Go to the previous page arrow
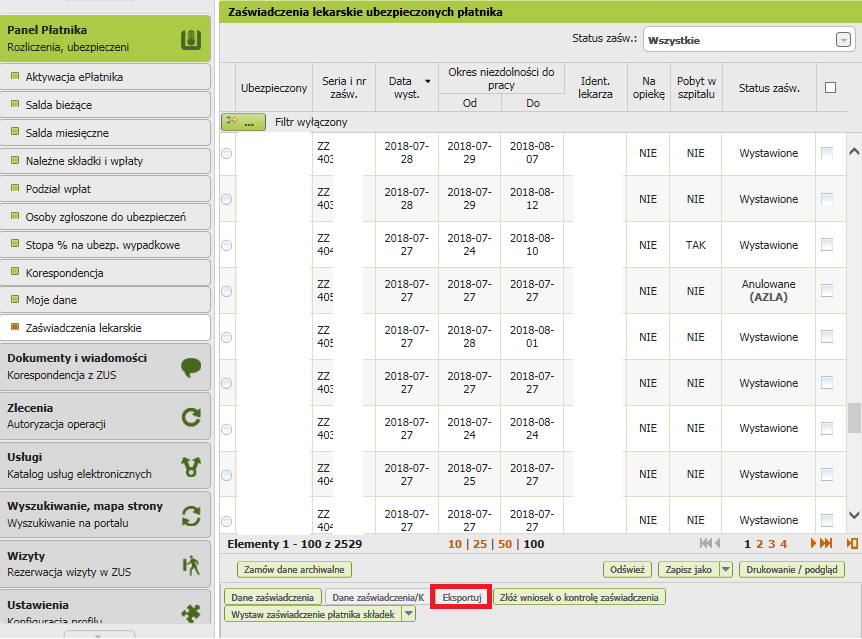Image resolution: width=862 pixels, height=639 pixels. (717, 543)
